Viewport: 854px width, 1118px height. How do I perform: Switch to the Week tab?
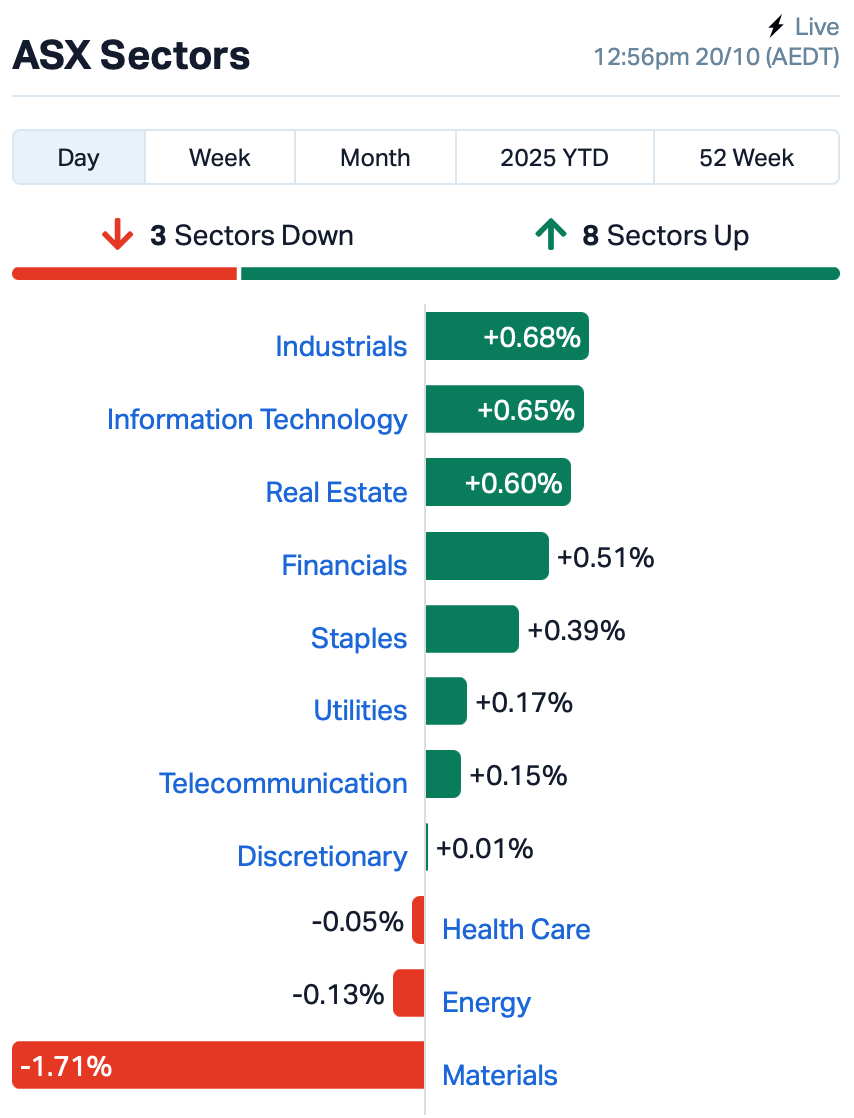(220, 158)
